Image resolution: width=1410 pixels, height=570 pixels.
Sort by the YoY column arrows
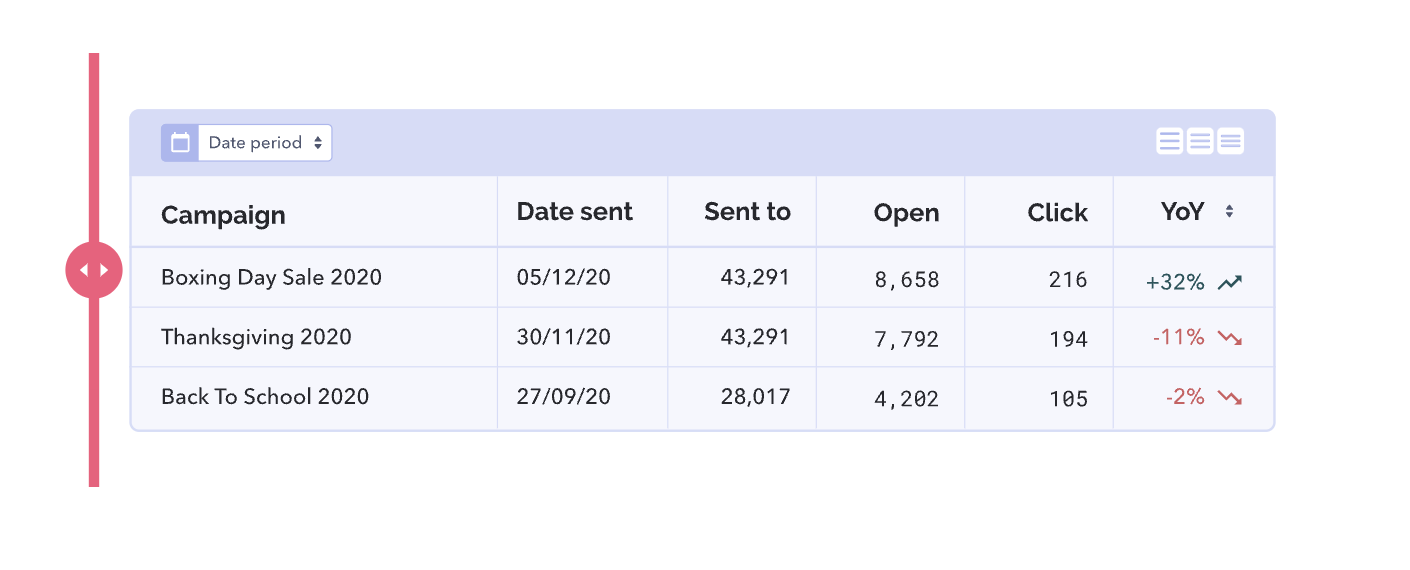[1229, 212]
